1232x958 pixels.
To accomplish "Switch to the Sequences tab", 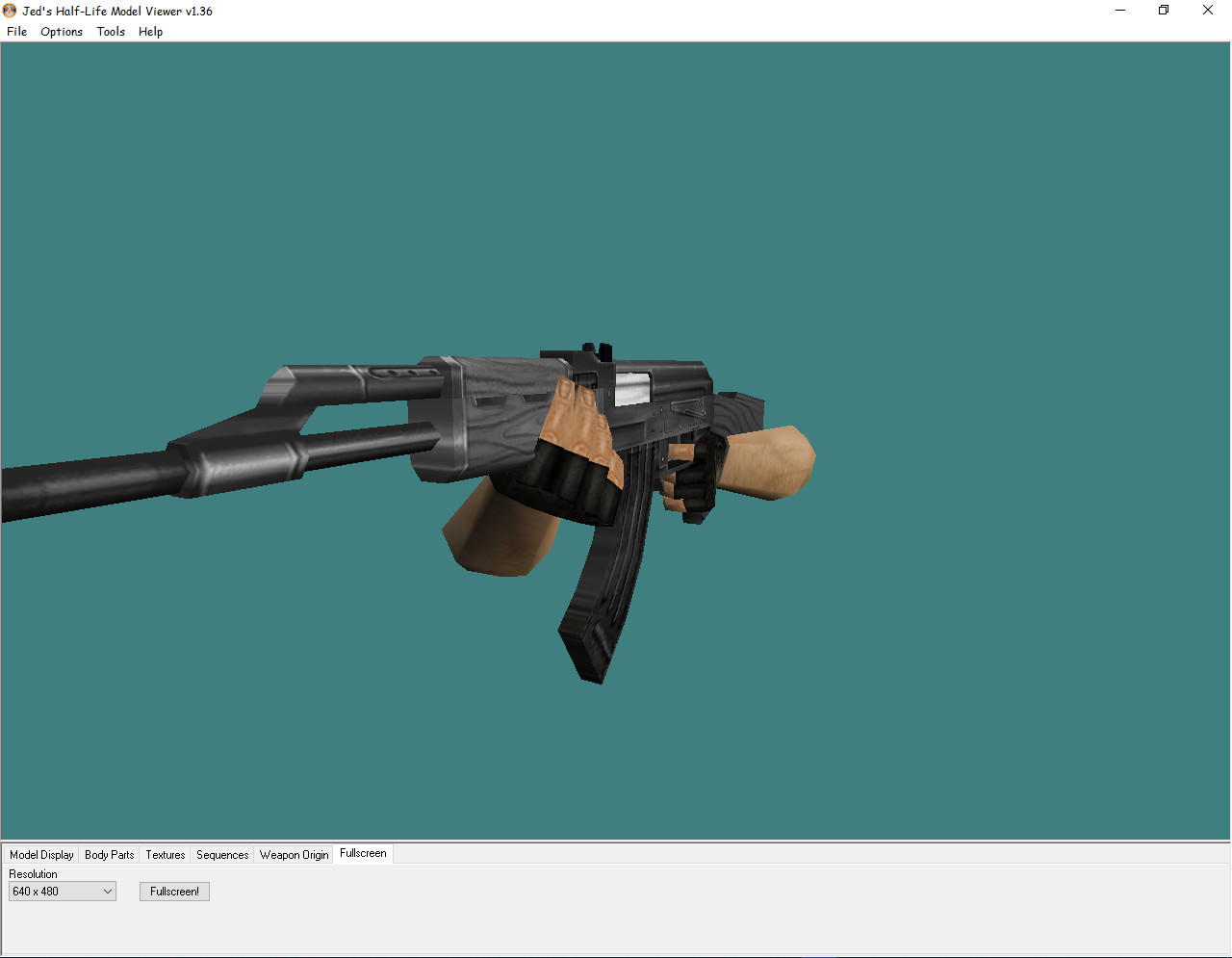I will tap(222, 855).
